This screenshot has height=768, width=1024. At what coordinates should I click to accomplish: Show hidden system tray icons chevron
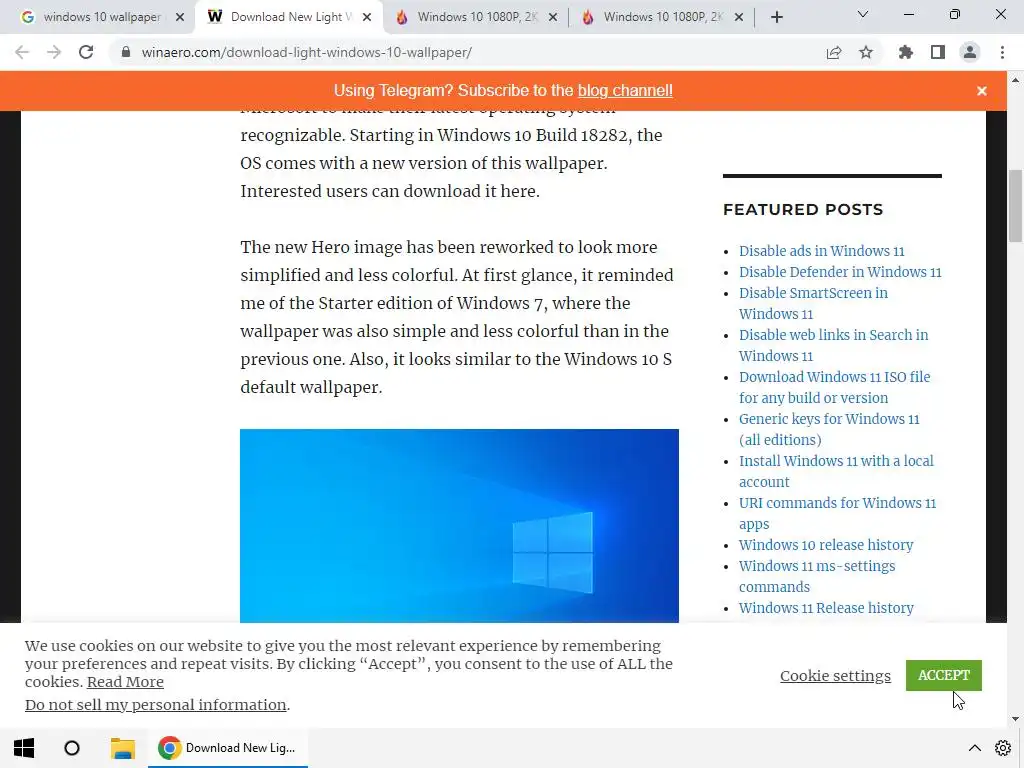(x=974, y=748)
